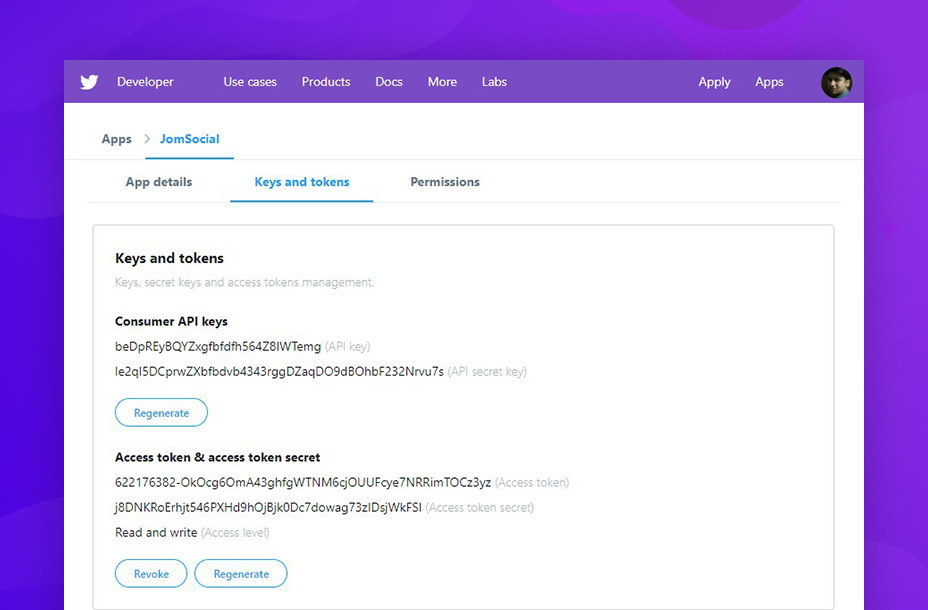Screen dimensions: 928x610
Task: Click the Consumer API keys heading
Action: point(171,321)
